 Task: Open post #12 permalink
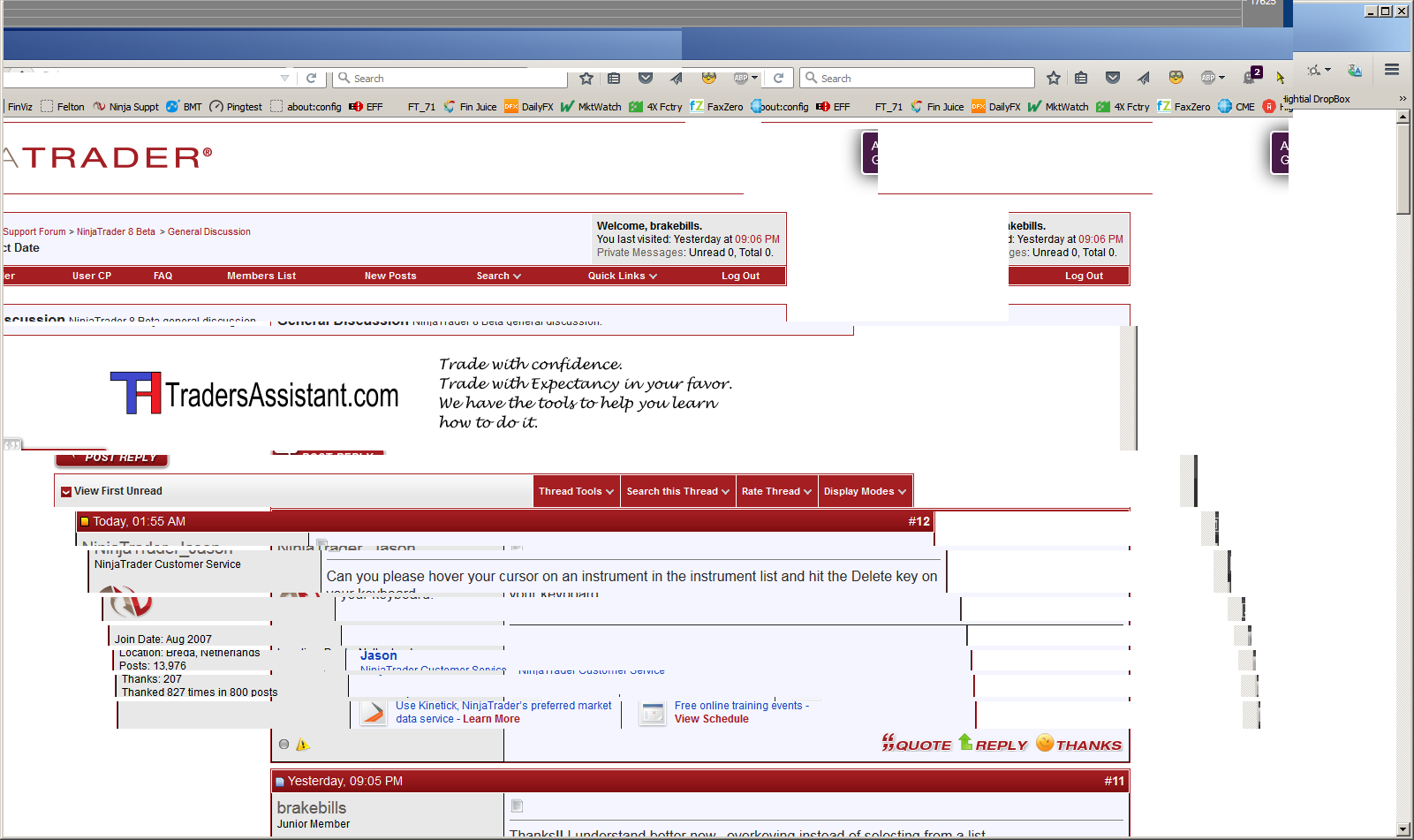(x=919, y=521)
